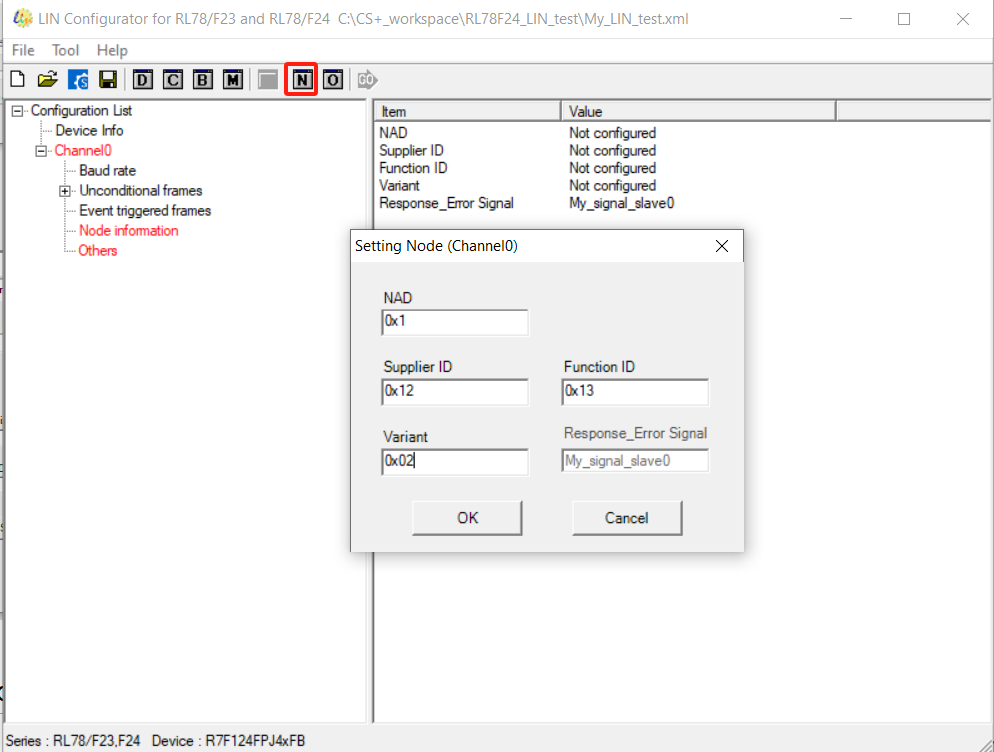Select the Function ID row in the list
Image resolution: width=994 pixels, height=752 pixels.
tap(413, 168)
